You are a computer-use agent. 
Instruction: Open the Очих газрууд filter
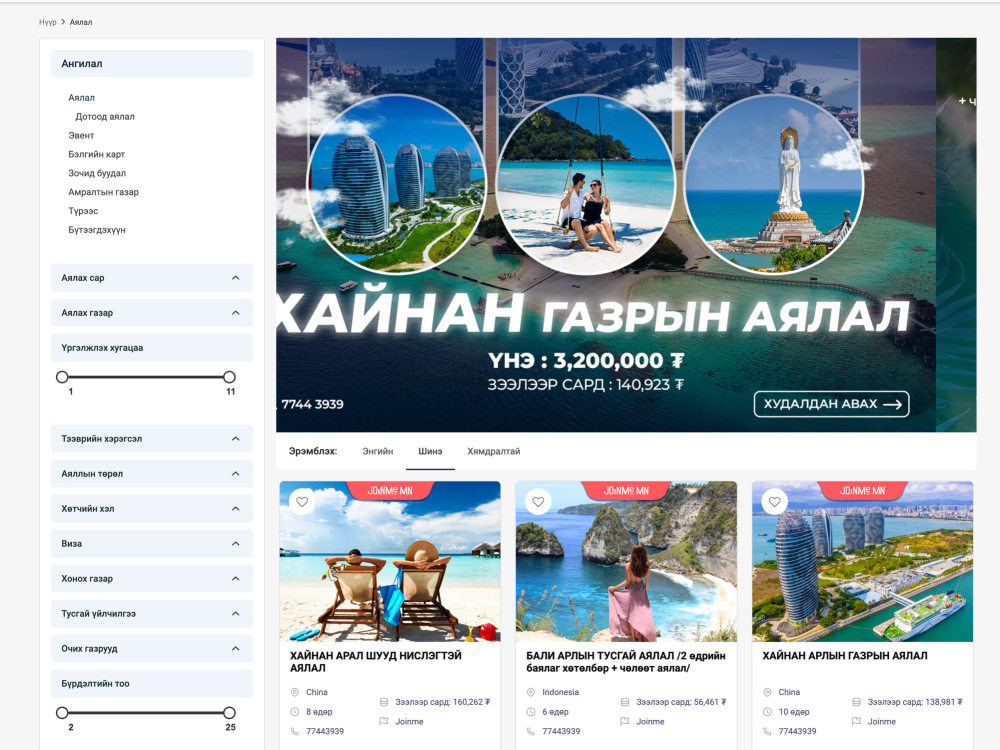pos(152,649)
